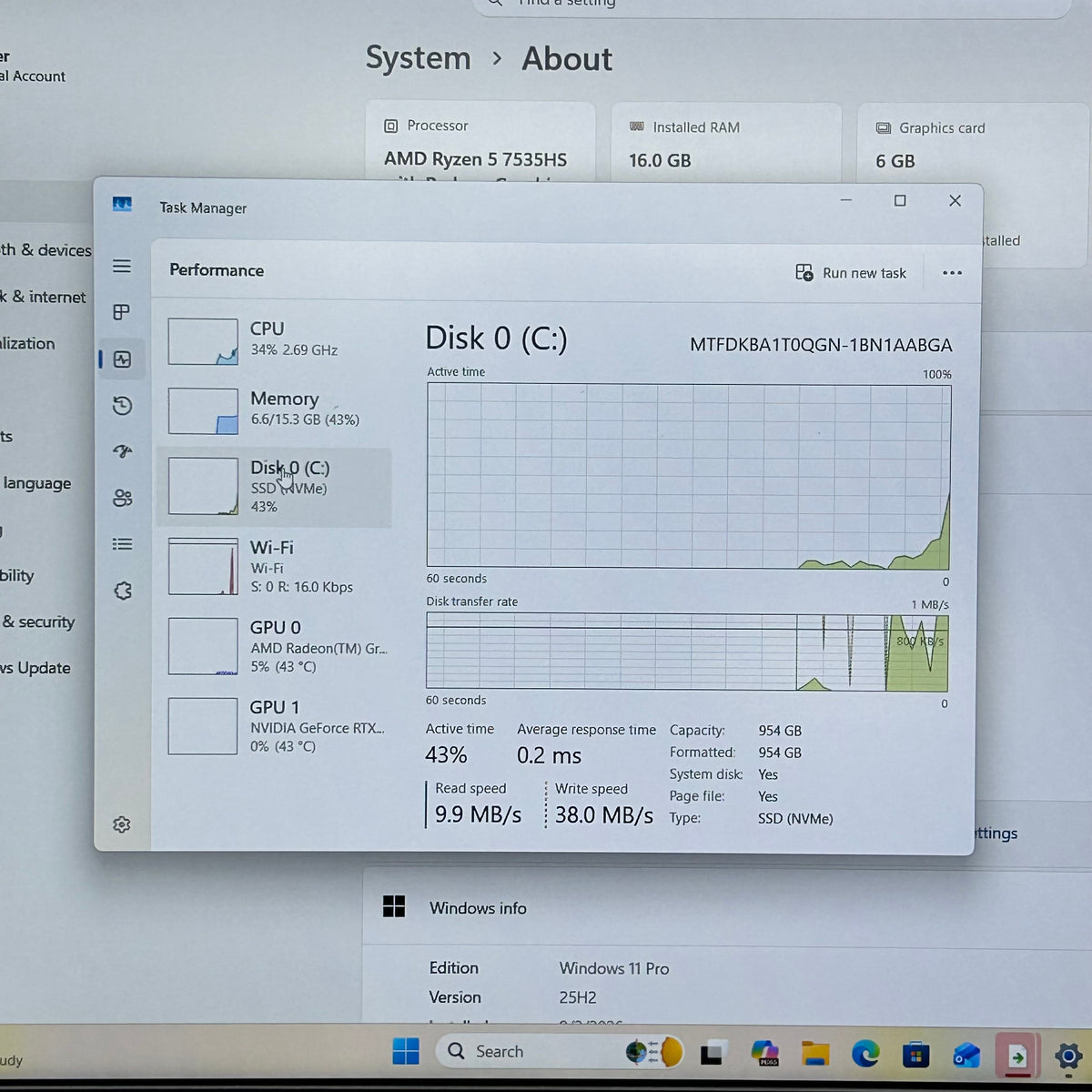Click Run new task button
Viewport: 1092px width, 1092px height.
pyautogui.click(x=851, y=273)
